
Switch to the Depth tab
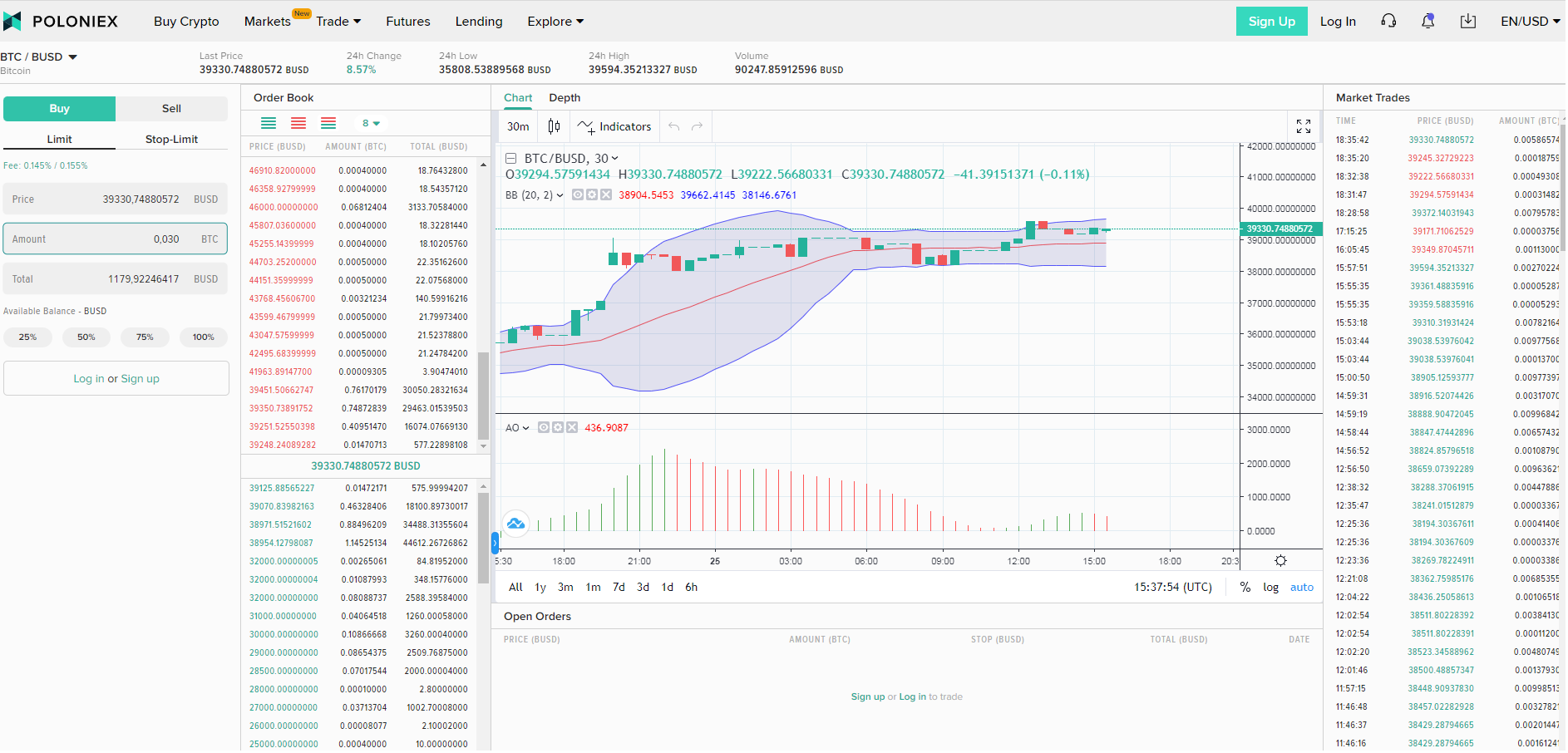tap(565, 97)
